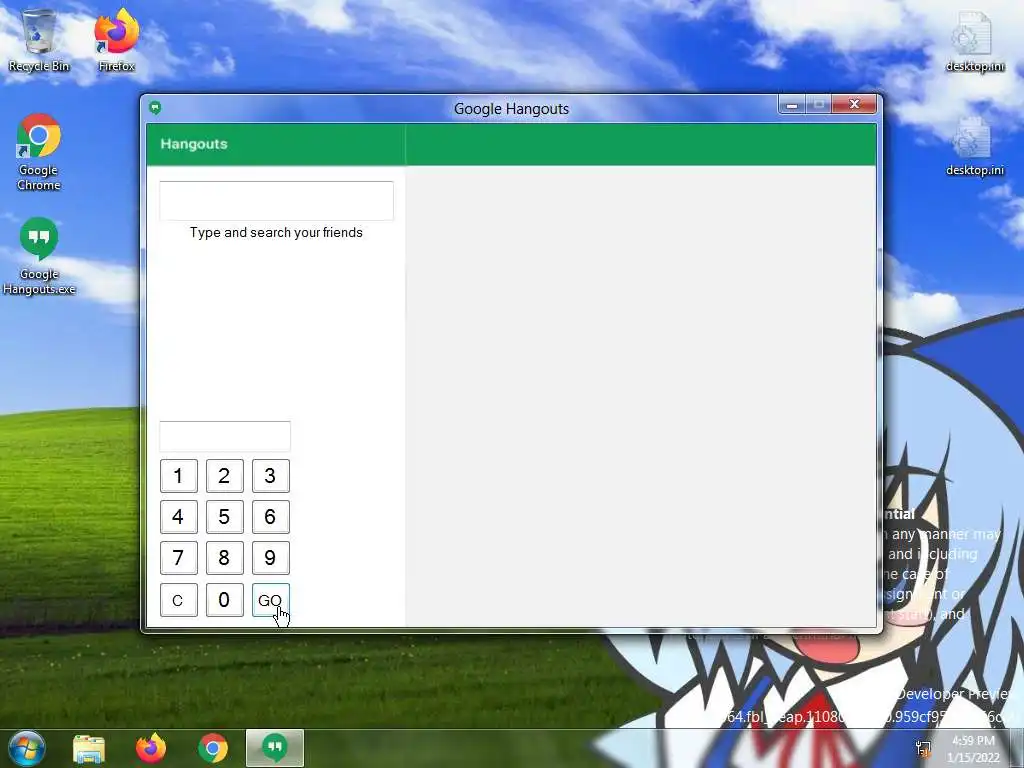Screen dimensions: 1024x768
Task: Tap digit 7 on the keypad
Action: coord(178,558)
